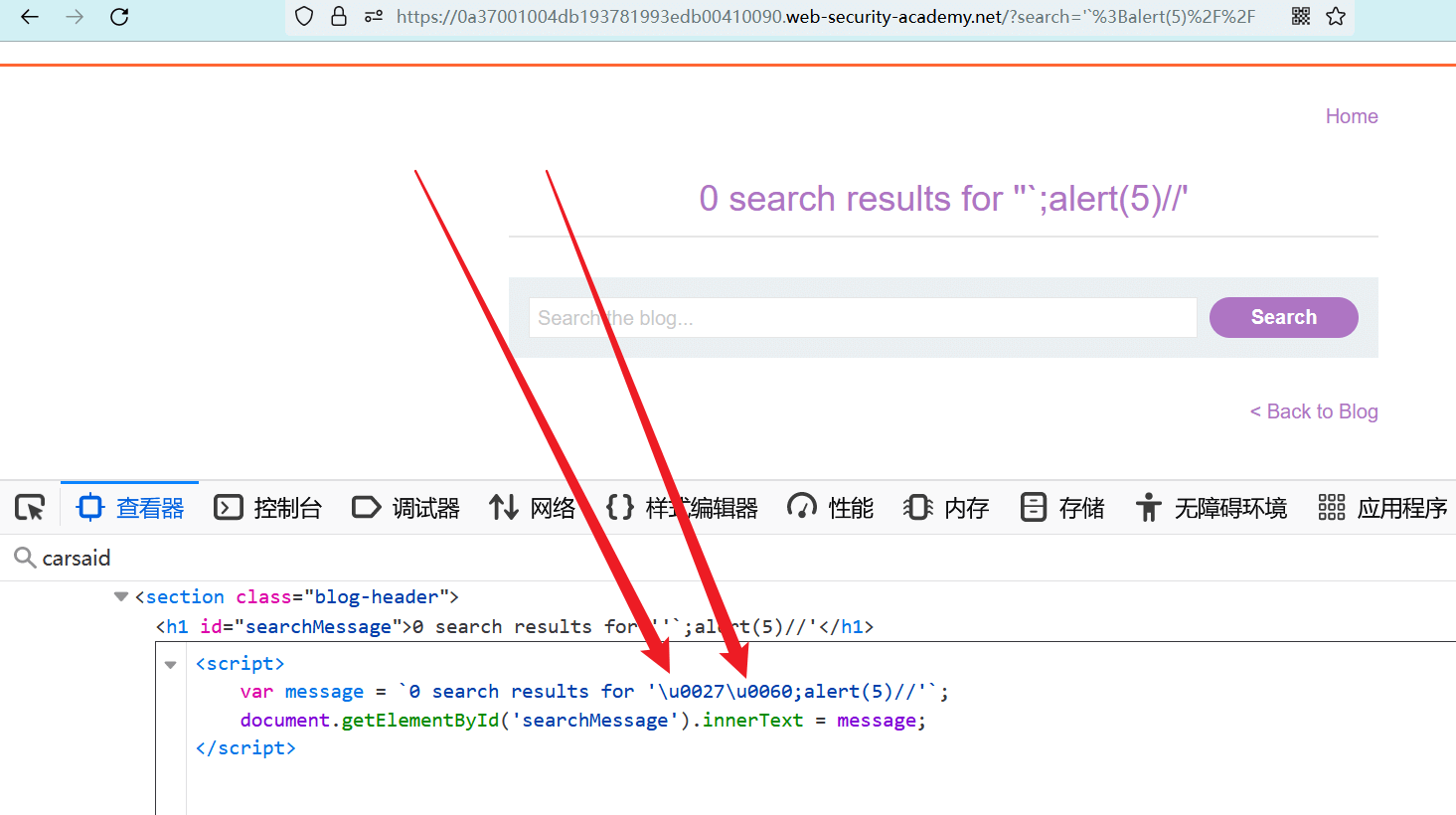Switch to the 网络 (Network) tab
Viewport: 1456px width, 815px height.
532,508
